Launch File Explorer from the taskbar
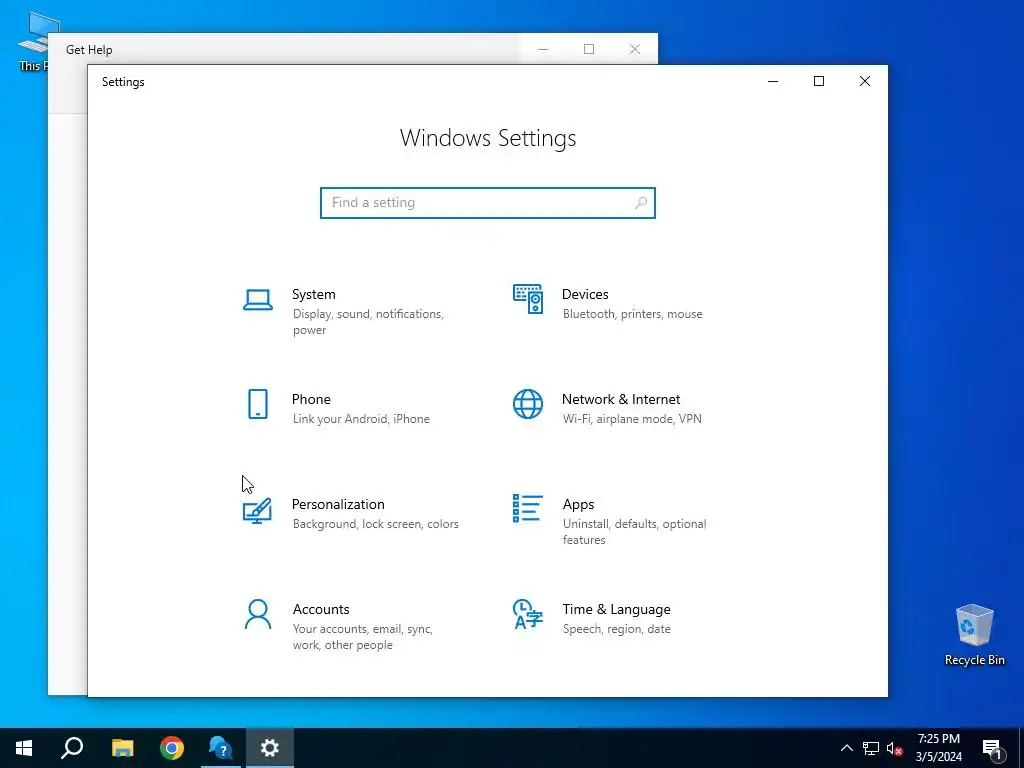1024x768 pixels. [x=122, y=748]
